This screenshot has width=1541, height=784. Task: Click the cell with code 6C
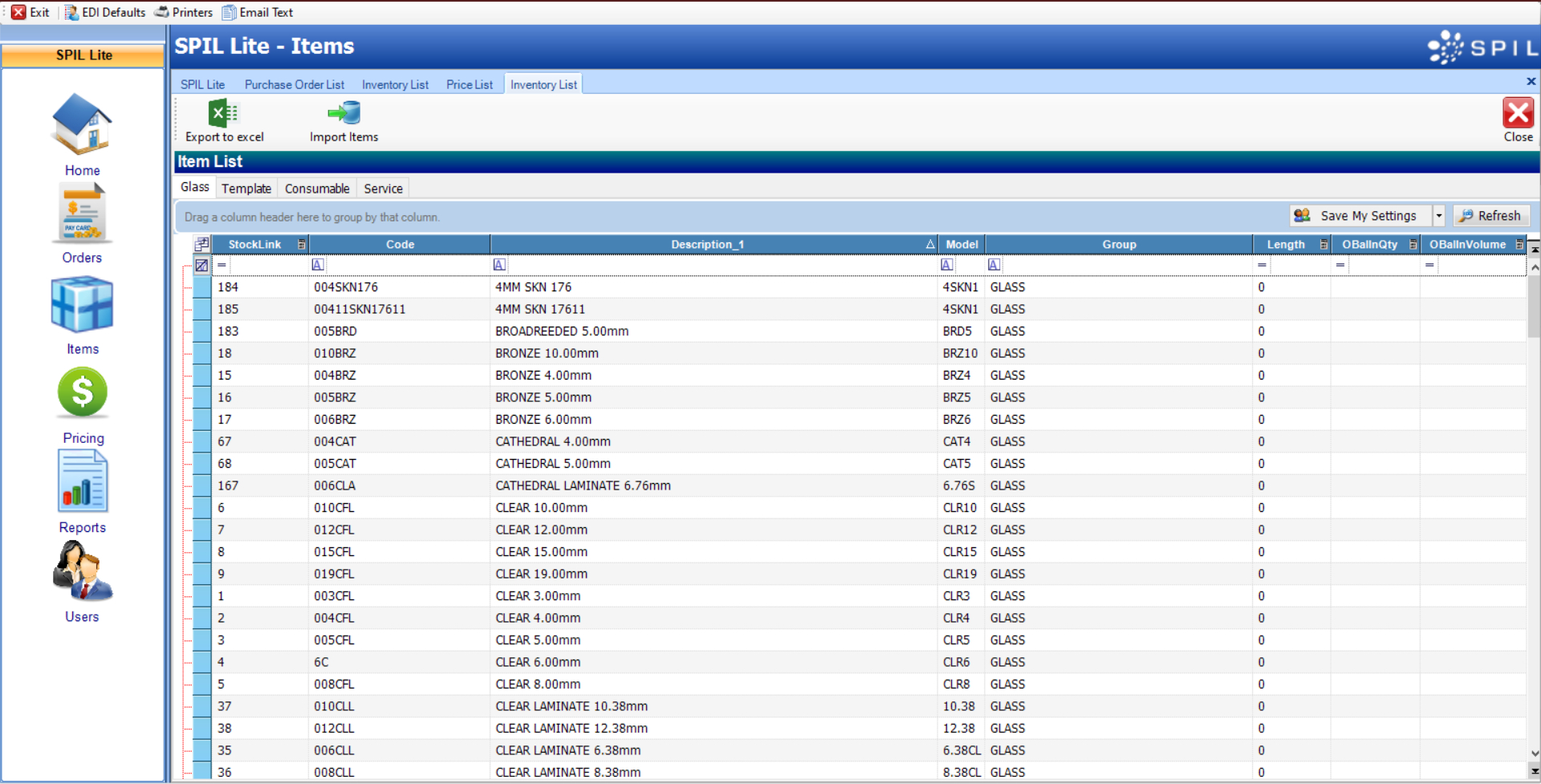tap(399, 662)
